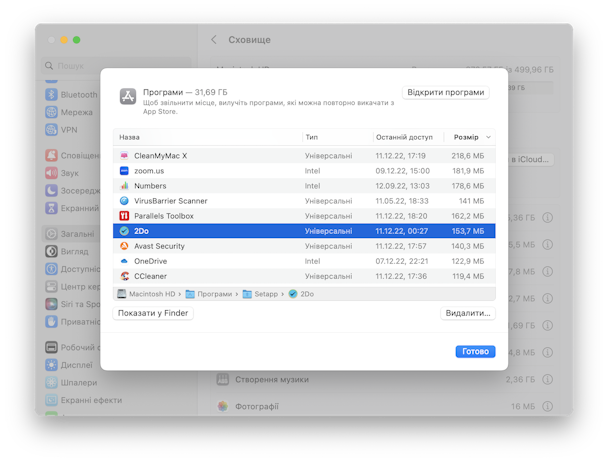Click the CCleaner app icon
Screen dimensions: 608x462
[124, 276]
